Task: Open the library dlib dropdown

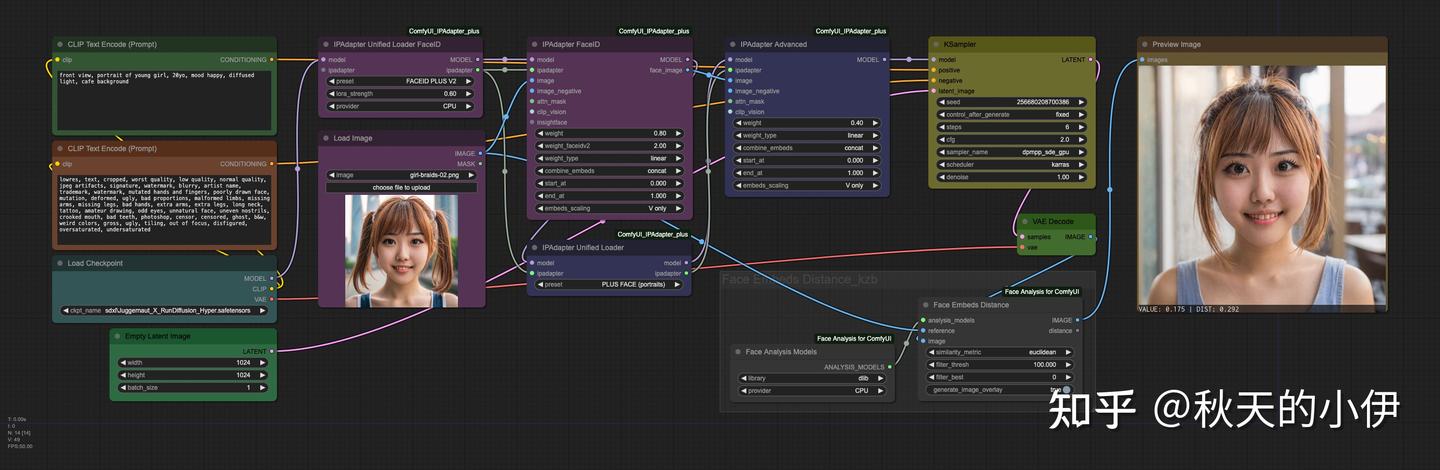Action: click(811, 378)
